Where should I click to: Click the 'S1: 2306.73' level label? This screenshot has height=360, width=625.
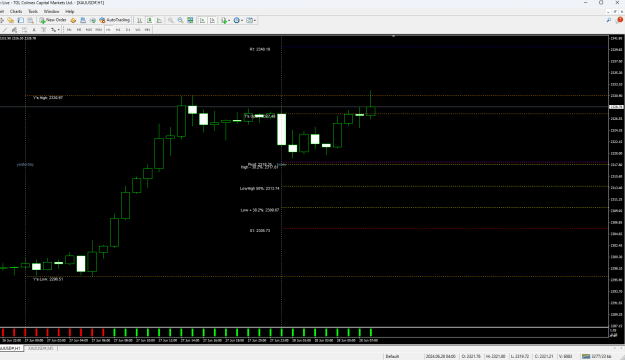260,230
